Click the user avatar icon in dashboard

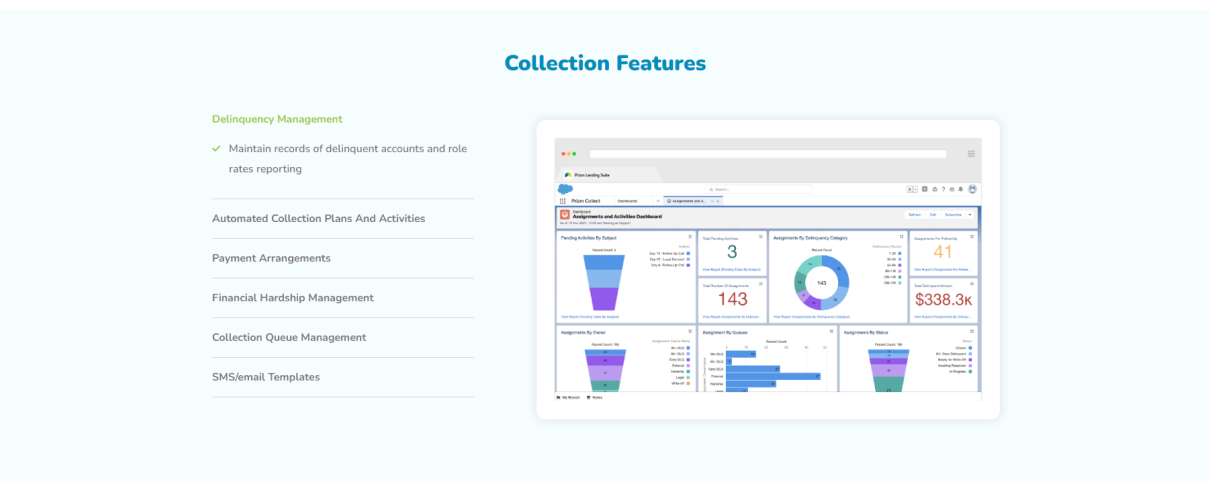click(x=972, y=188)
